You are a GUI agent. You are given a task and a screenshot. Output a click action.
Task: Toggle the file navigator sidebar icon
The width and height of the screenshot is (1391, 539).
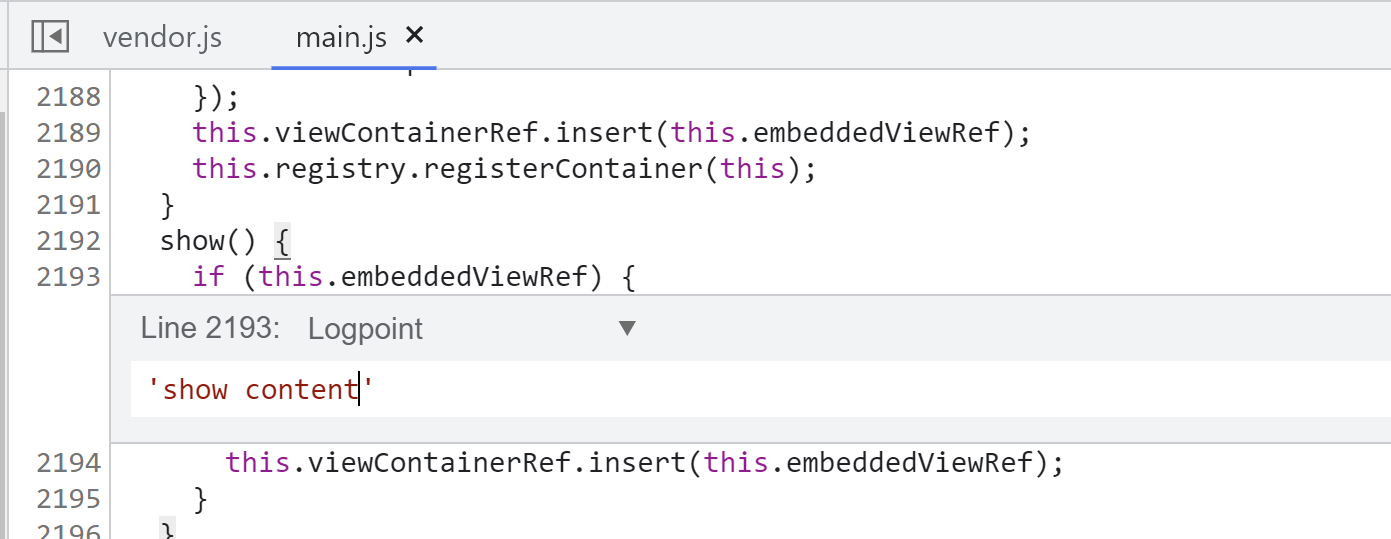tap(49, 37)
